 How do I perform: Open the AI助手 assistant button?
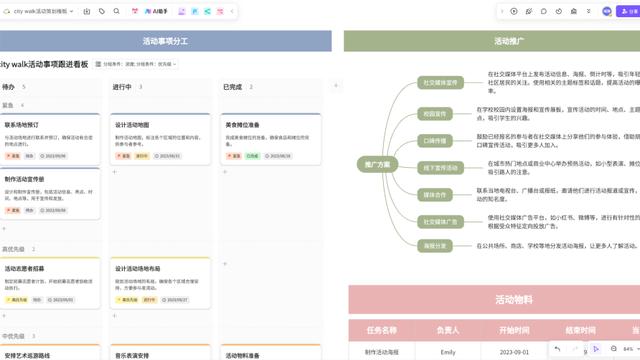tap(156, 11)
